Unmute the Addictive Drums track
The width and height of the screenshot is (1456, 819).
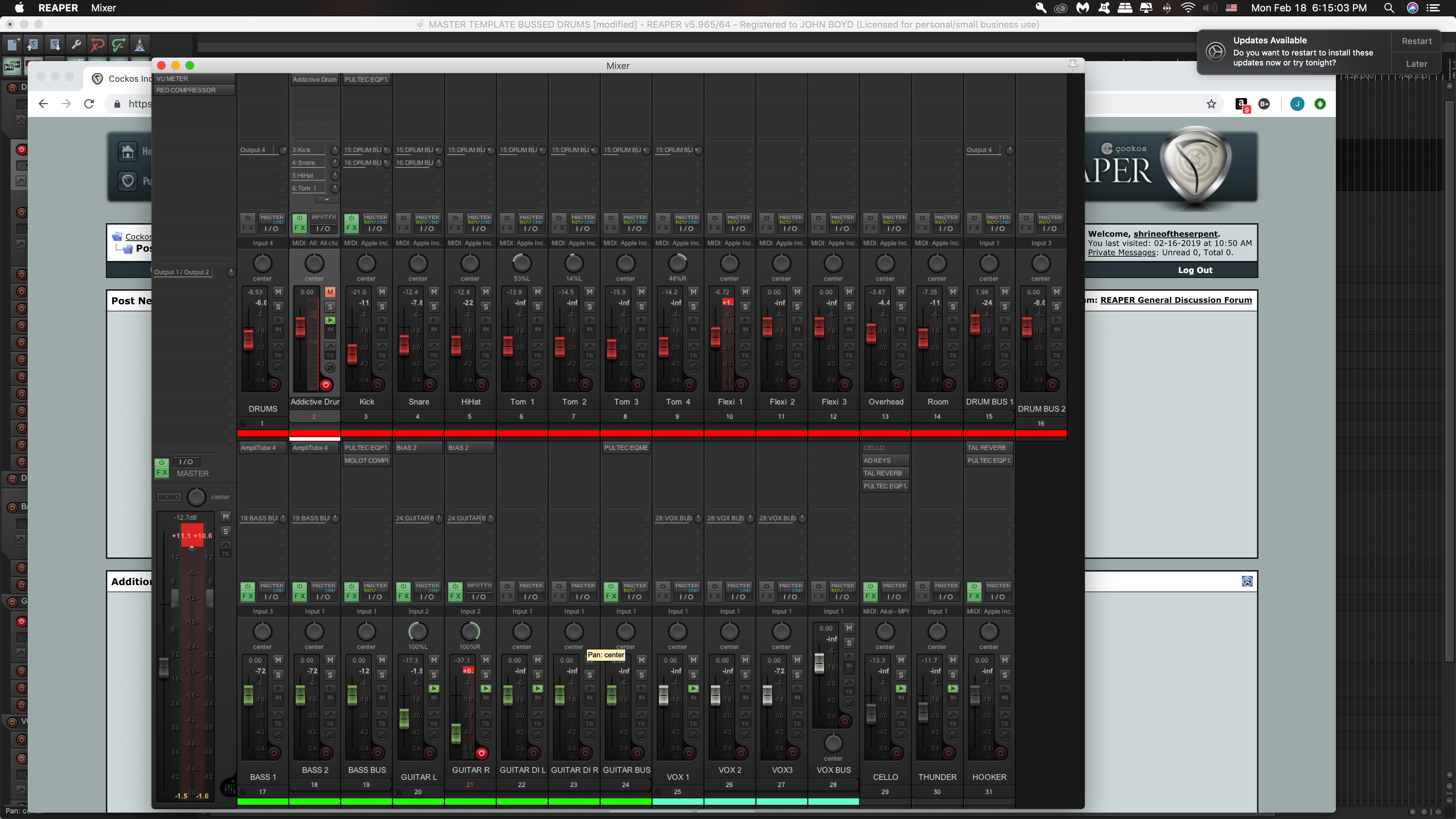tap(330, 291)
